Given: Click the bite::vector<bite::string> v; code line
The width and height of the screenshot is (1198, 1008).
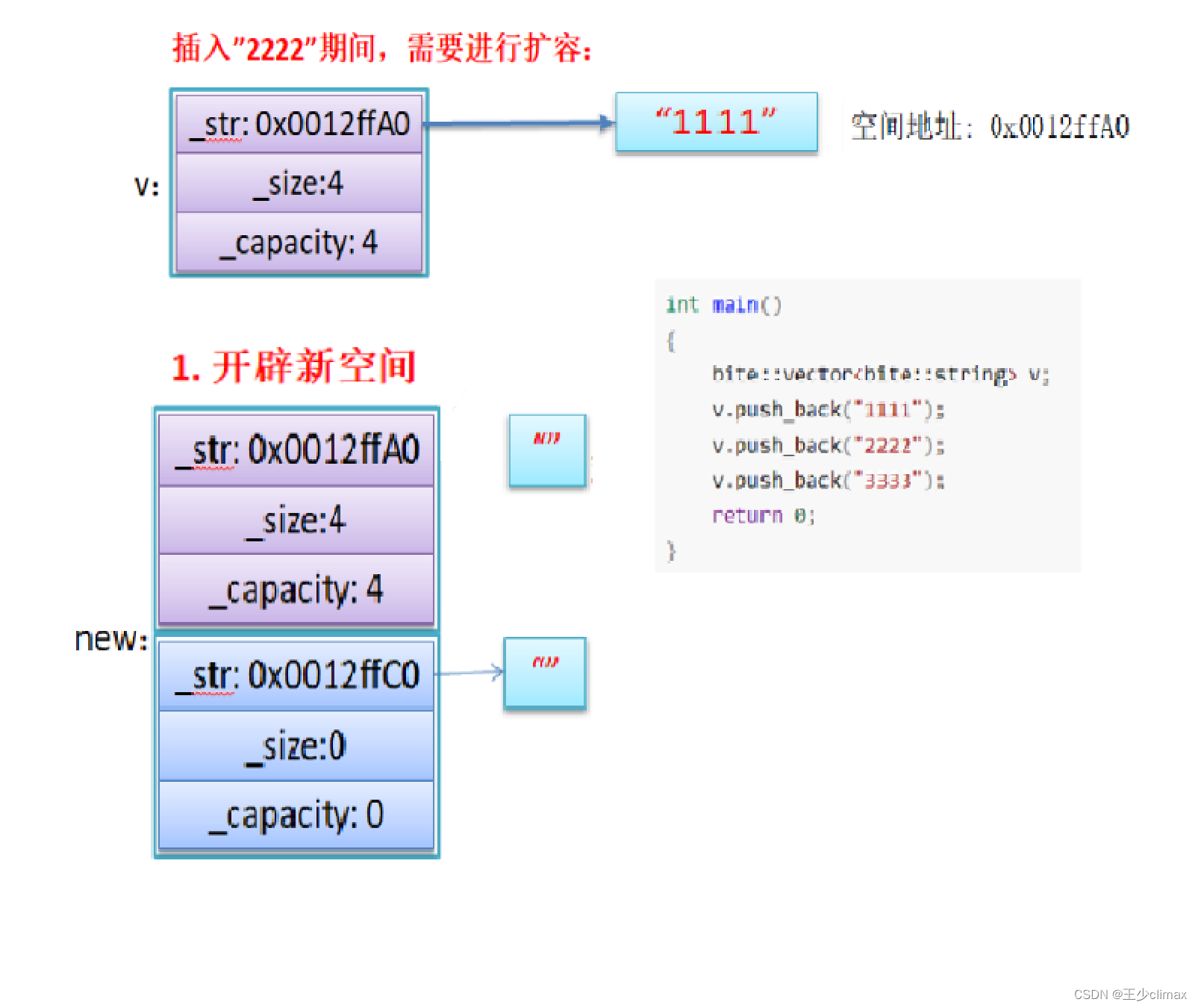Looking at the screenshot, I should (x=881, y=373).
